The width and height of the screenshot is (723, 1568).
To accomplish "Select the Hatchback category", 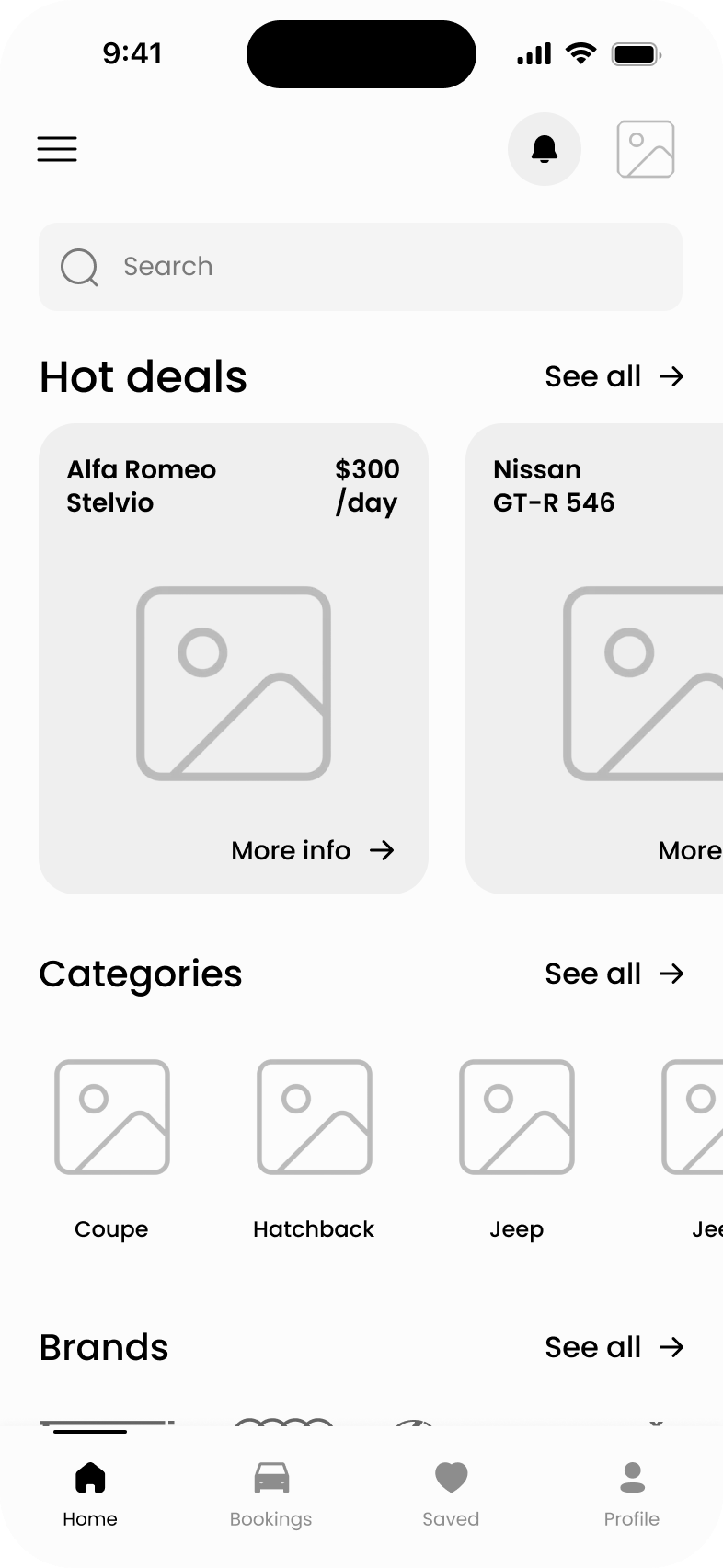I will click(x=315, y=1117).
